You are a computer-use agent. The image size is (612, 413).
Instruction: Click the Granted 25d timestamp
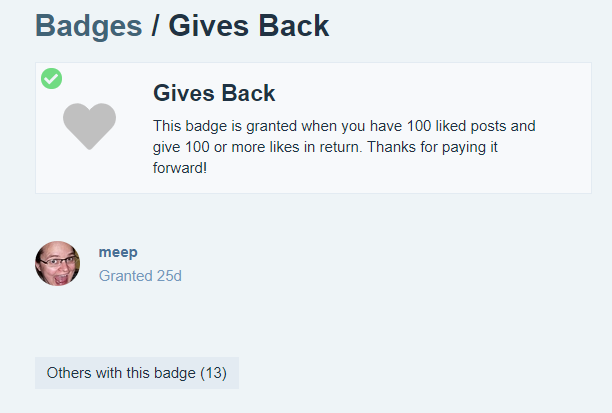(140, 276)
